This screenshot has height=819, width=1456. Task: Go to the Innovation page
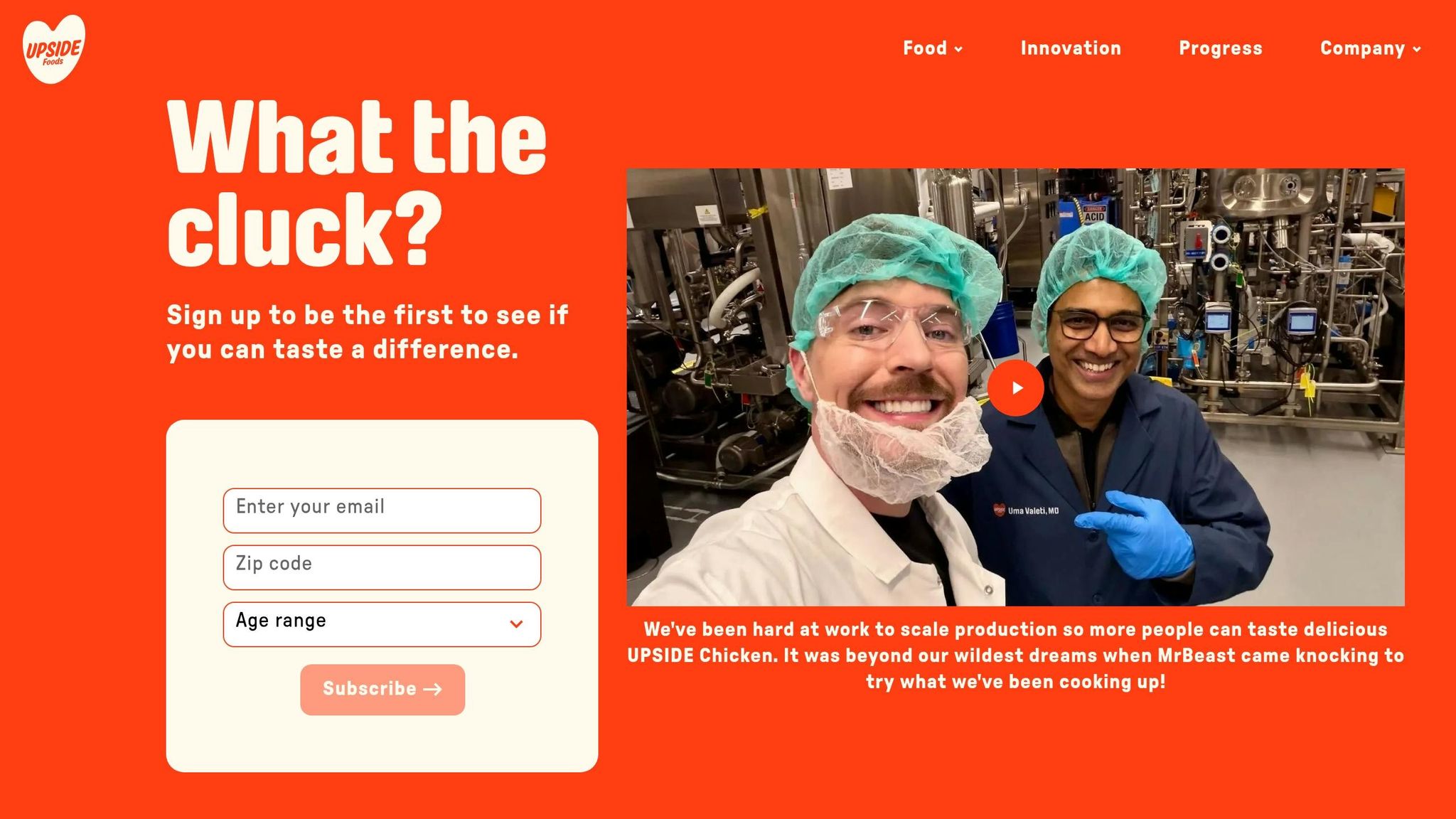1071,48
